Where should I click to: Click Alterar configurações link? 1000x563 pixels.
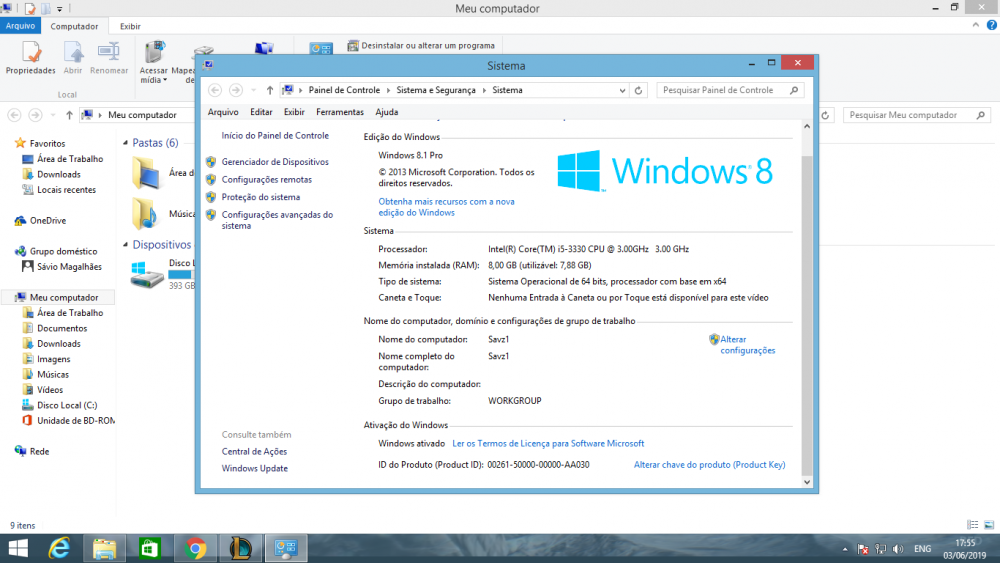pos(746,345)
